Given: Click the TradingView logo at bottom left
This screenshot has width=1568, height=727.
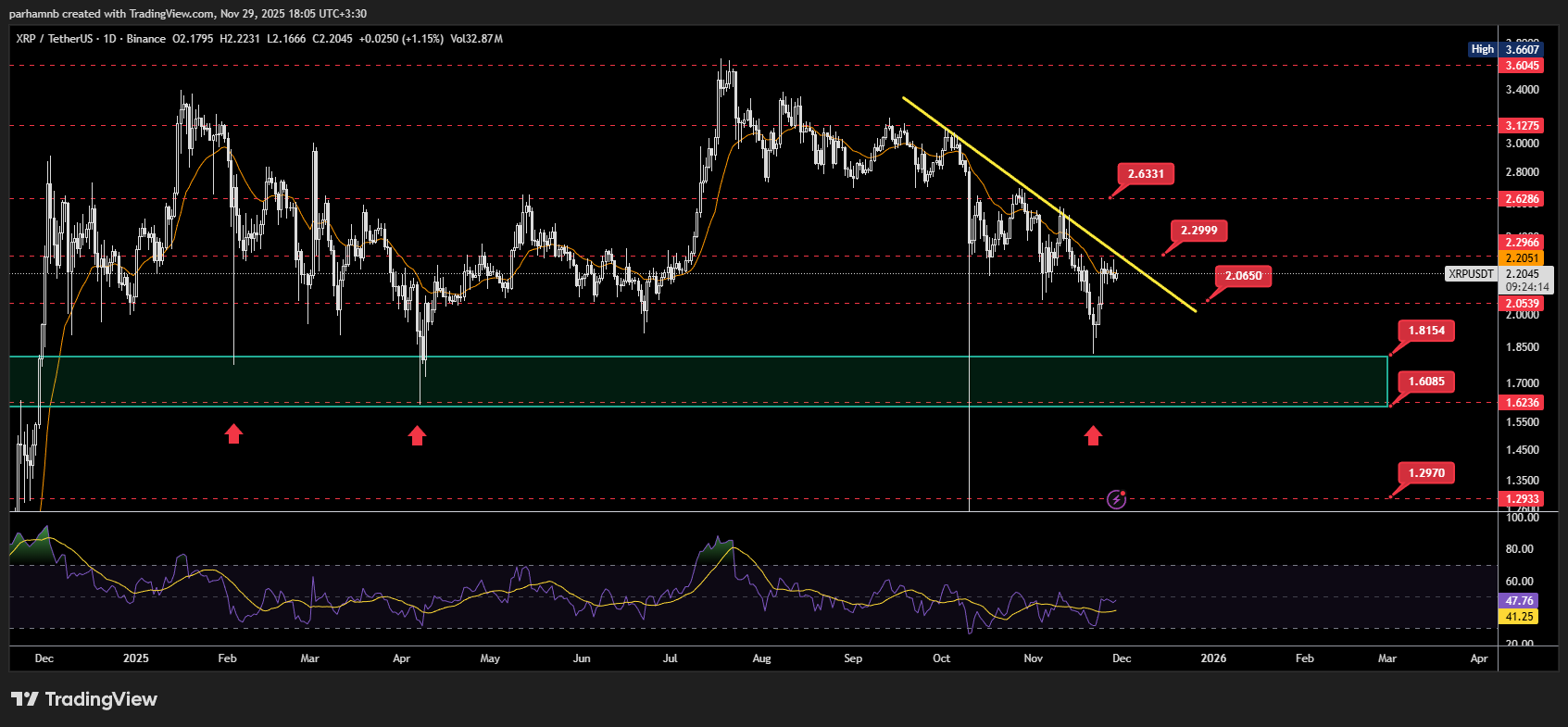Looking at the screenshot, I should (84, 699).
